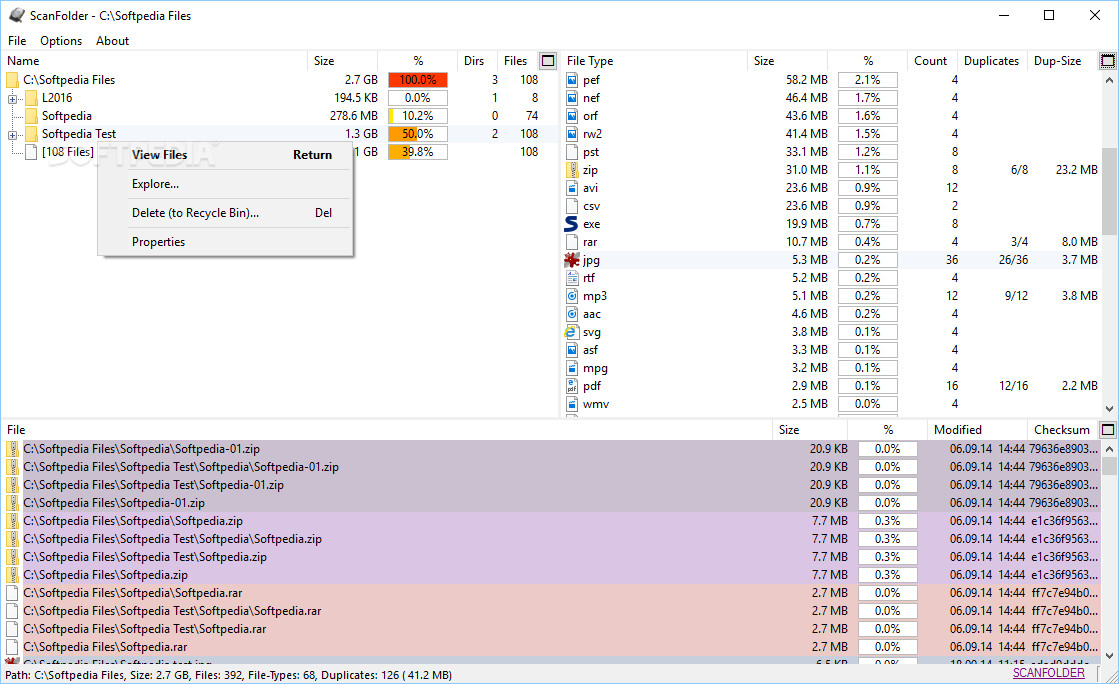Toggle the file type panel maximize icon
The height and width of the screenshot is (684, 1119).
[x=1108, y=61]
